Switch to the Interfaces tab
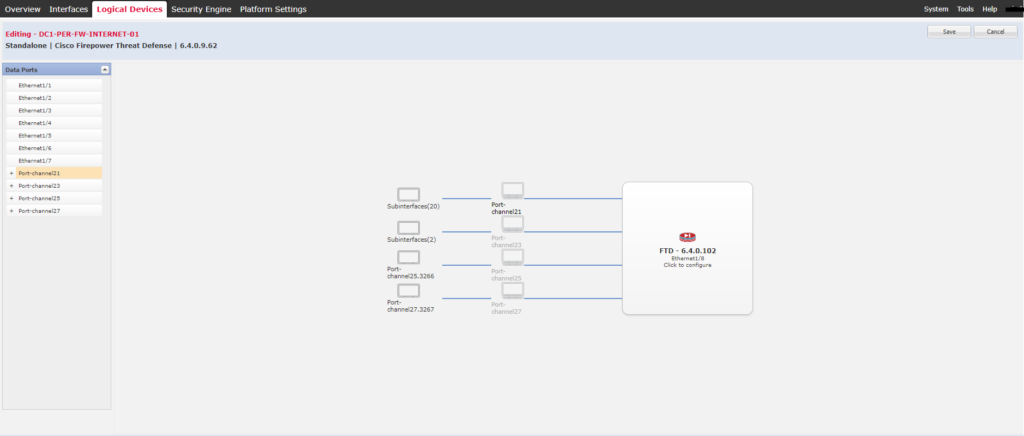Viewport: 1024px width, 436px height. (69, 9)
